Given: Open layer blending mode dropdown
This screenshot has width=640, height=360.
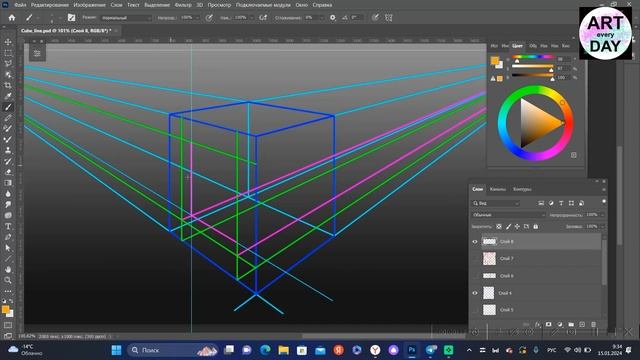Looking at the screenshot, I should click(508, 215).
